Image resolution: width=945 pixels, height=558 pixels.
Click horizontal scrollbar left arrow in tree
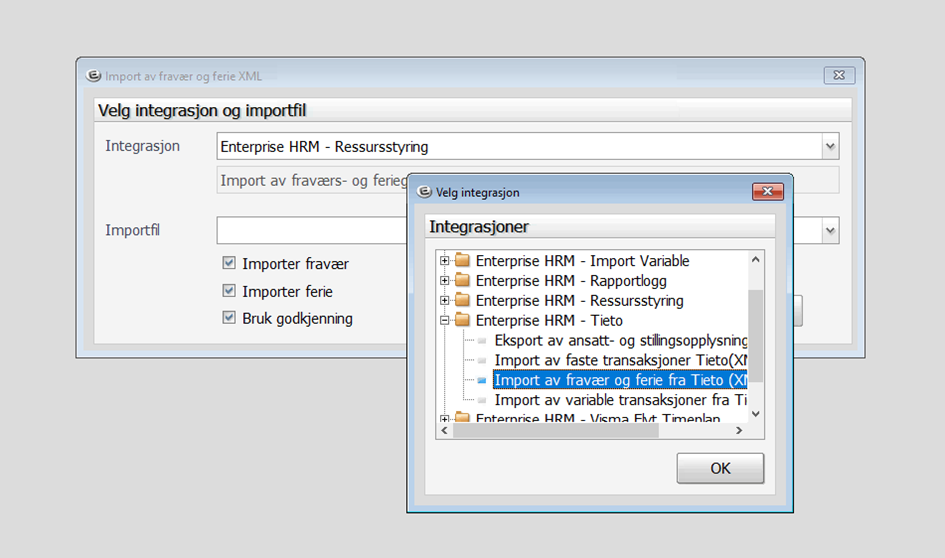[x=445, y=430]
